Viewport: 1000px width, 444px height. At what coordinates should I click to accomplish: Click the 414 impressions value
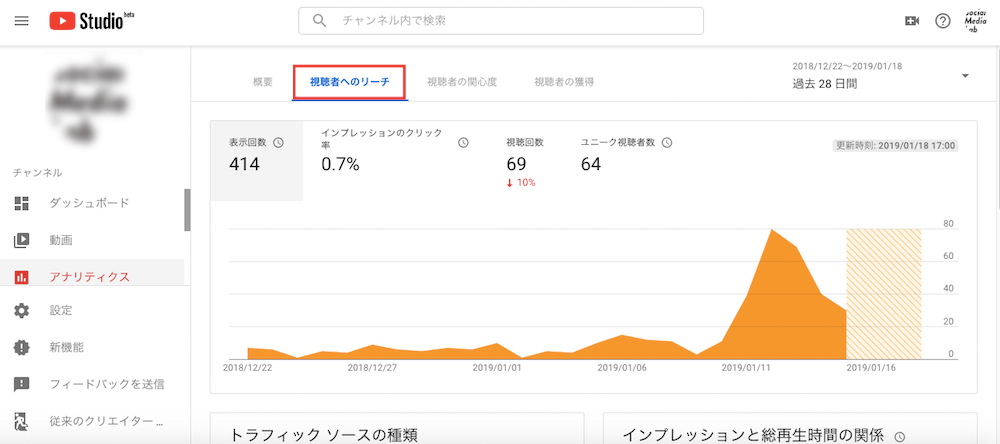point(244,164)
